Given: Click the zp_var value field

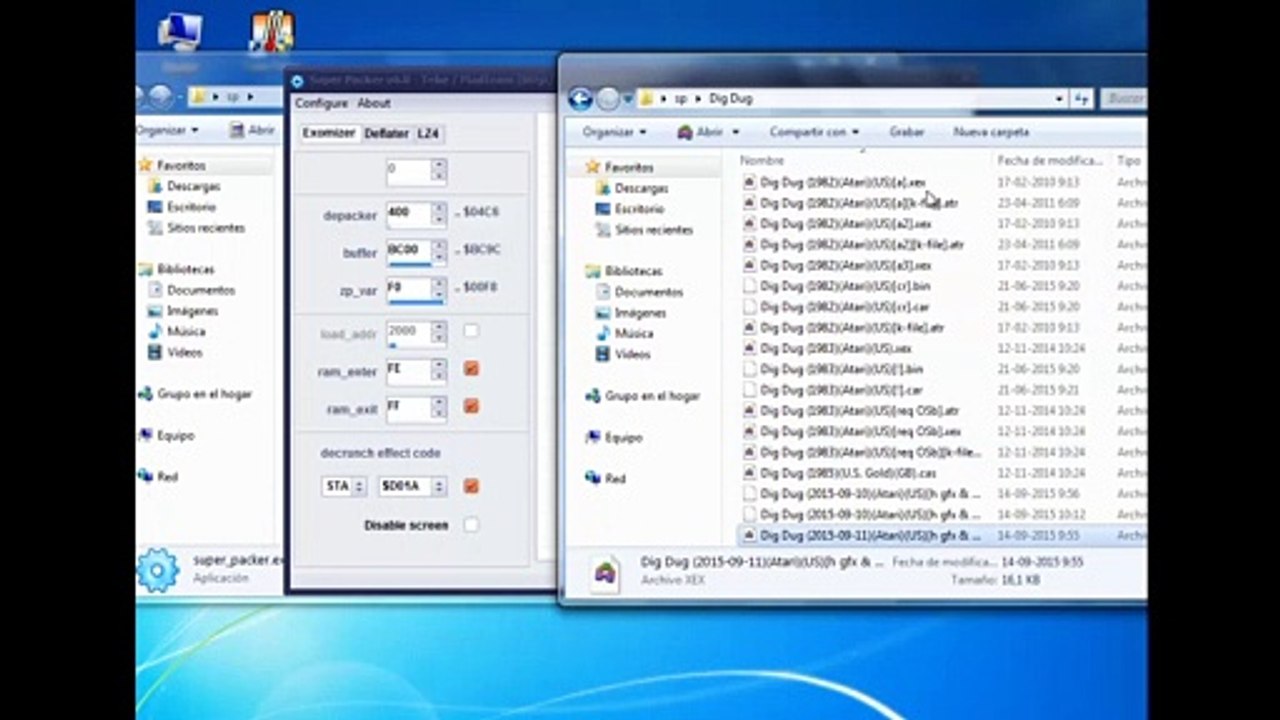Looking at the screenshot, I should (x=408, y=288).
